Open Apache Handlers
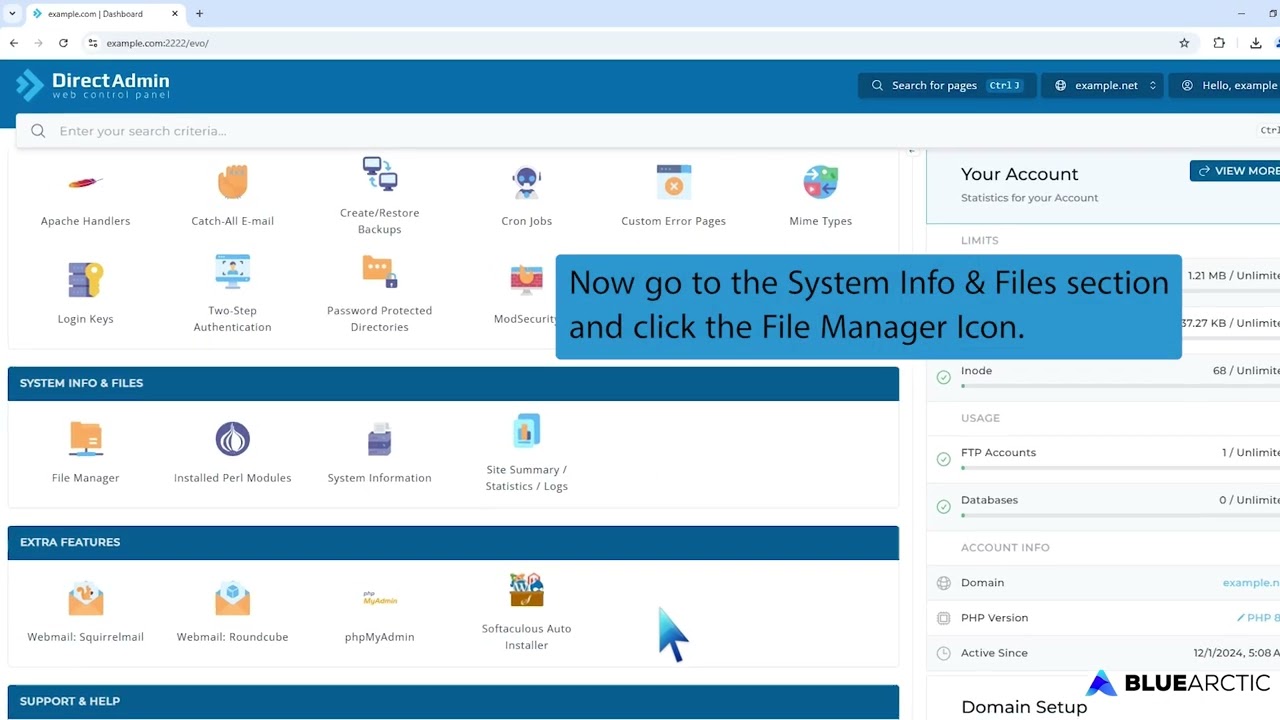The height and width of the screenshot is (720, 1280). [x=85, y=182]
